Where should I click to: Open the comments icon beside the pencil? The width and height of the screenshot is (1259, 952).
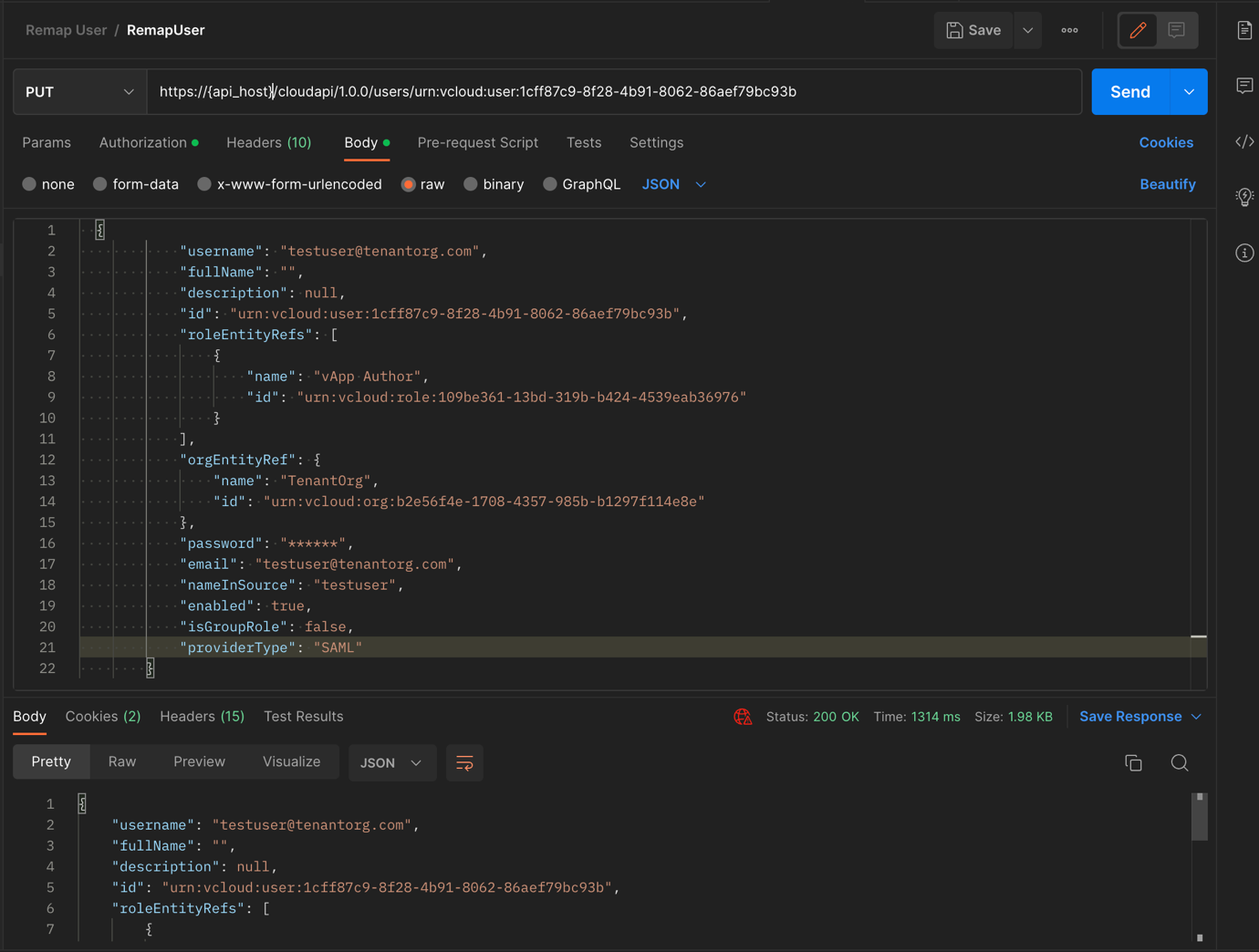1177,30
